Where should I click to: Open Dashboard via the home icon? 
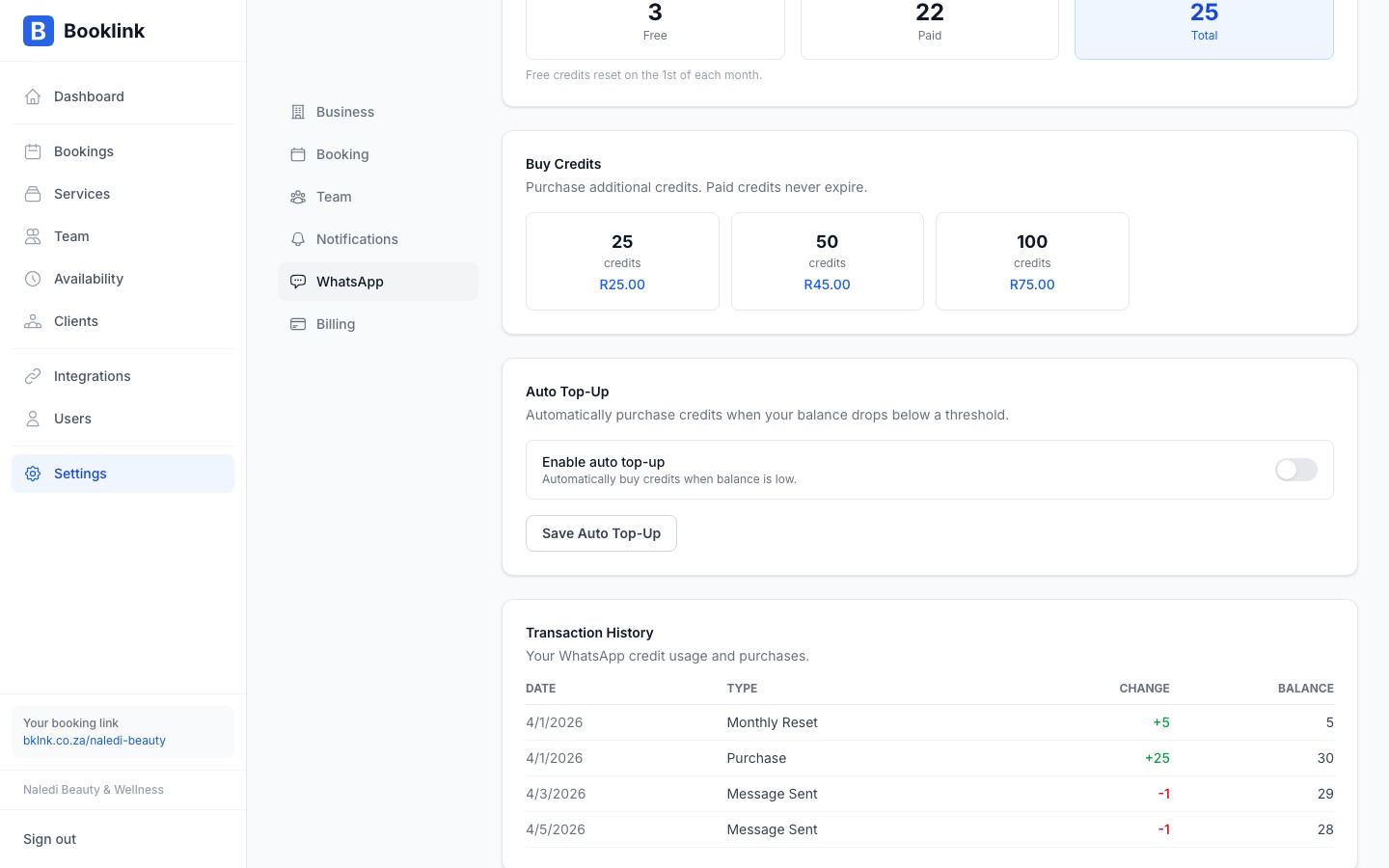[x=33, y=96]
